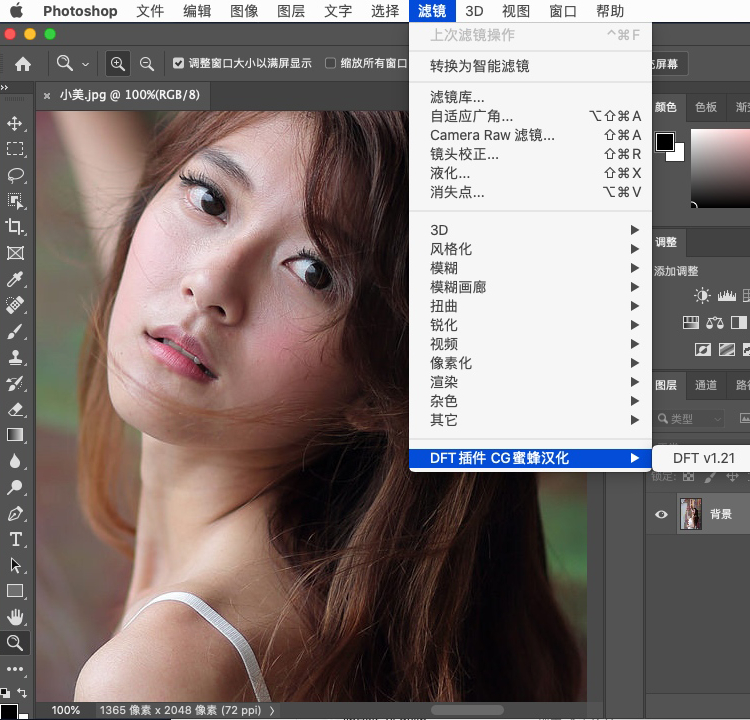Image resolution: width=750 pixels, height=720 pixels.
Task: Select the Spot Healing Brush tool
Action: [15, 305]
